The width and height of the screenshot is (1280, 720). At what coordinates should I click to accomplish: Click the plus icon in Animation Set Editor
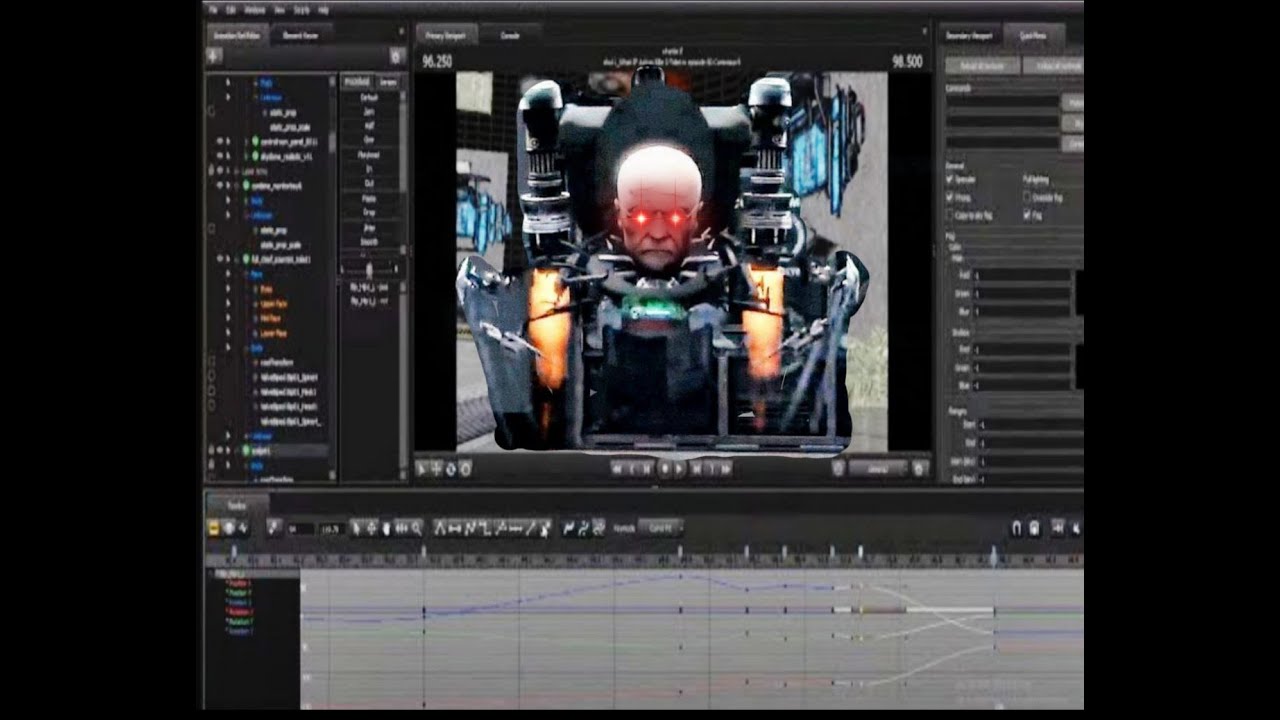pyautogui.click(x=214, y=57)
